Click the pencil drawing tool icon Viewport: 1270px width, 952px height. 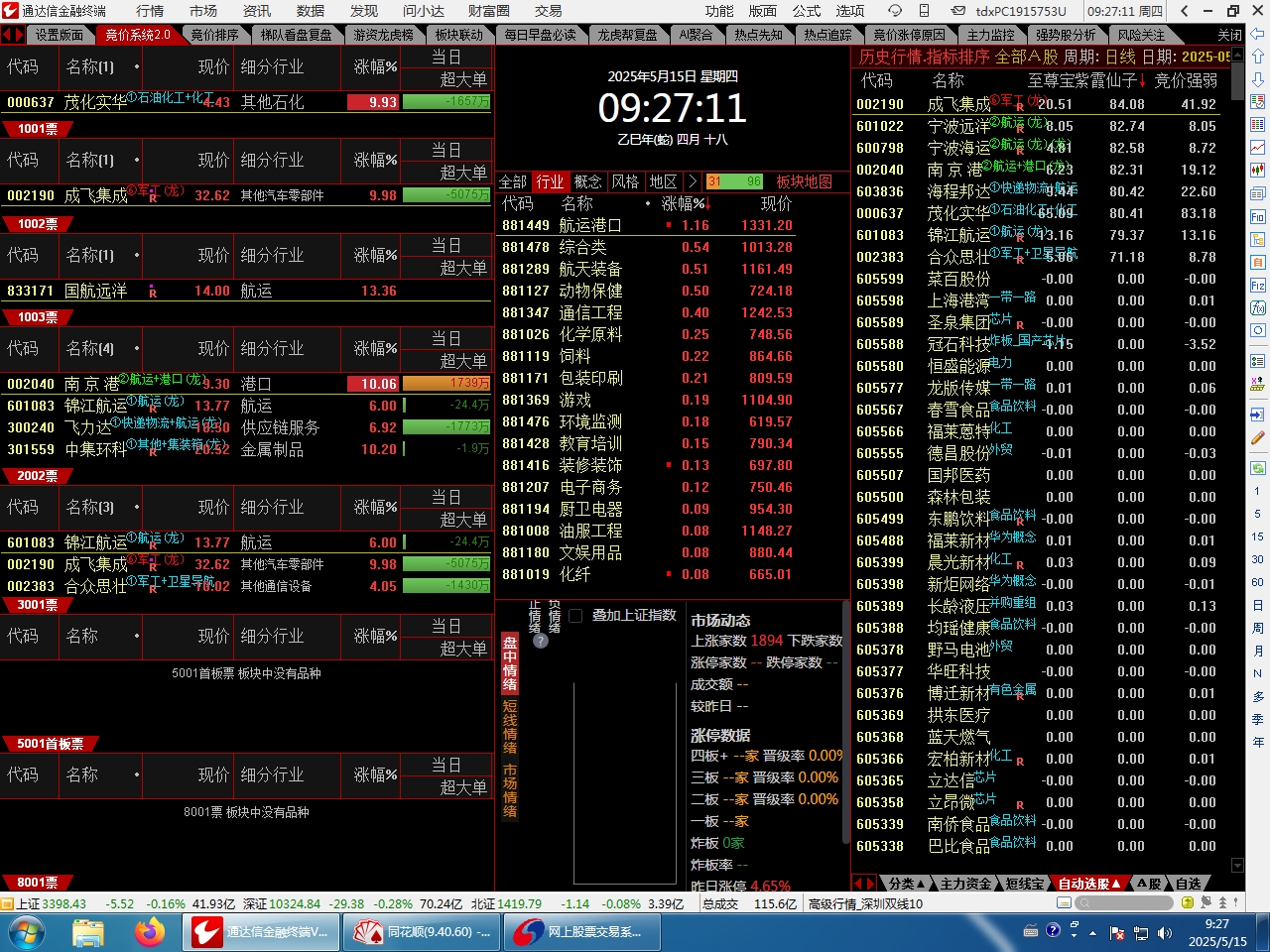(1258, 437)
